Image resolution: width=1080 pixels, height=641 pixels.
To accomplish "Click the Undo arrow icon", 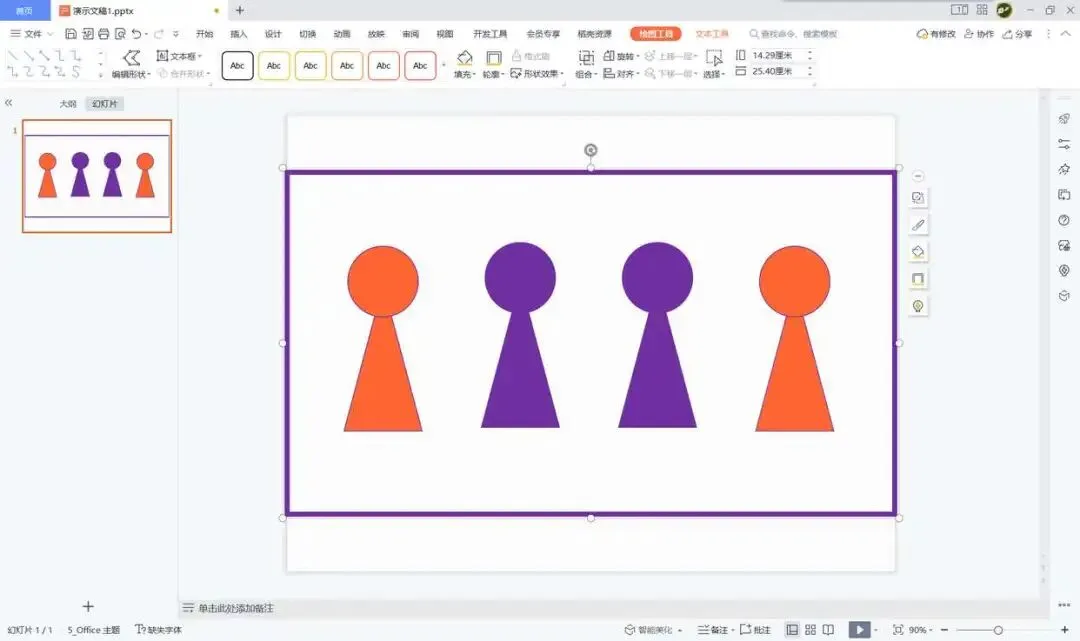I will point(136,34).
